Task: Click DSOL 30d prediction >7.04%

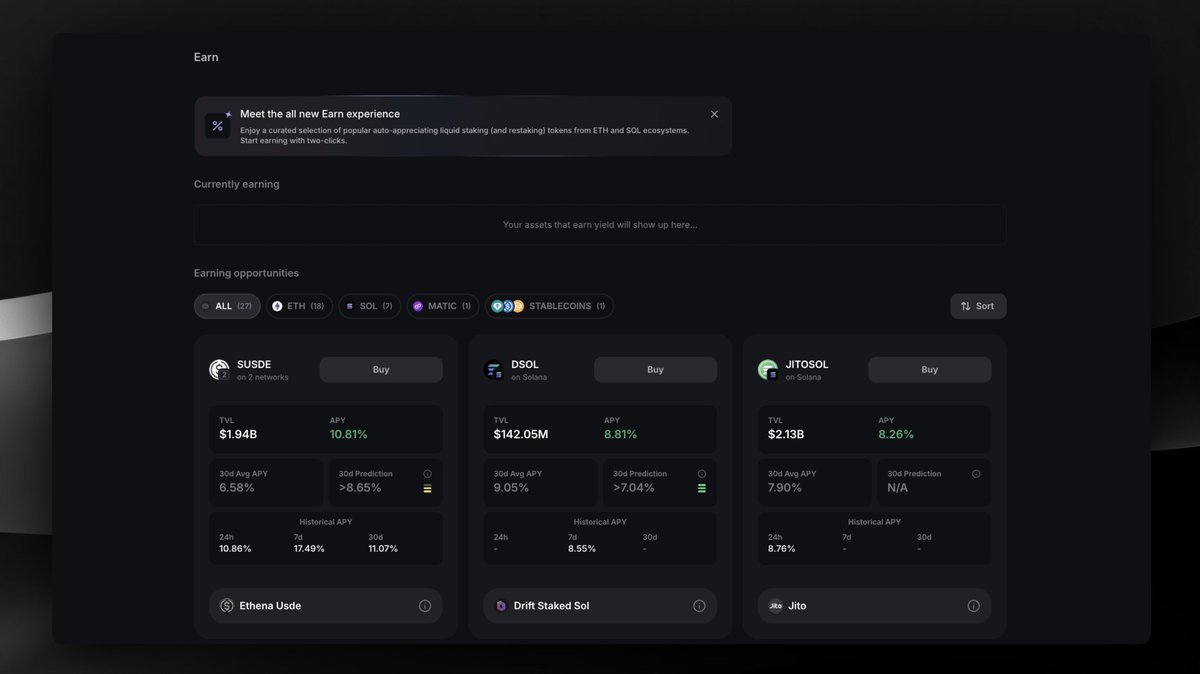Action: point(634,488)
